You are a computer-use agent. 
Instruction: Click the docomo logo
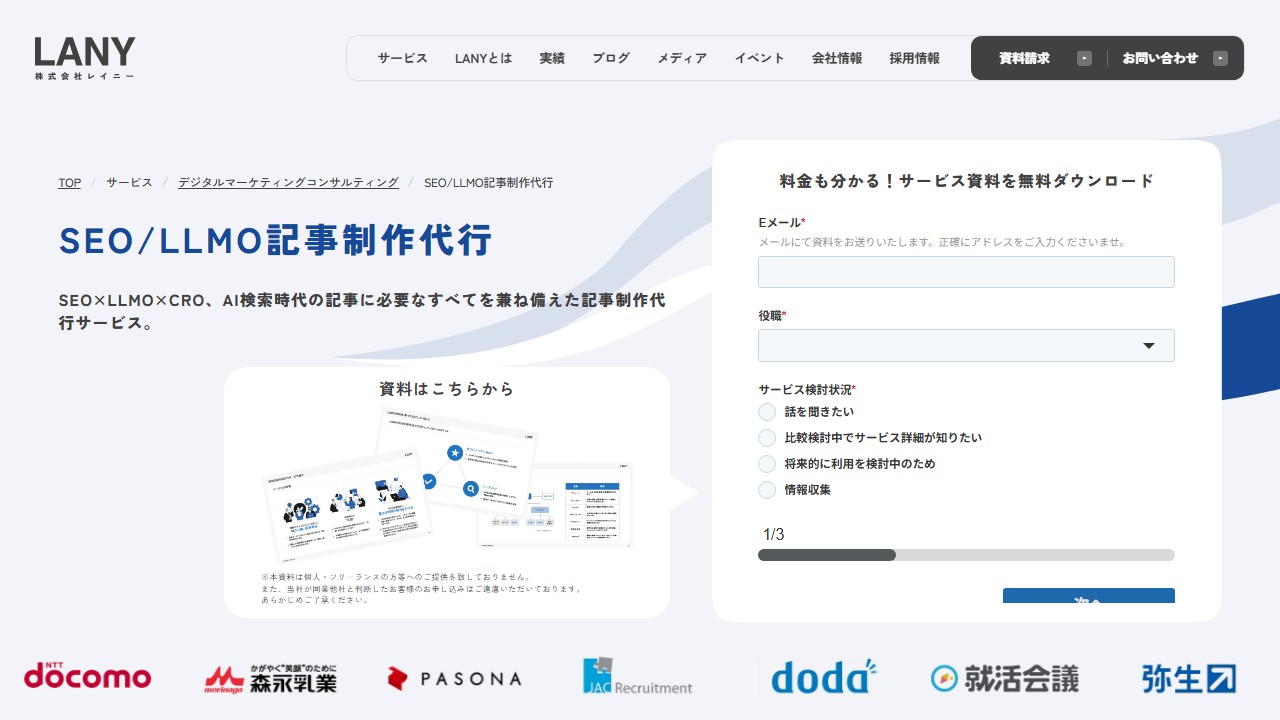pos(88,676)
